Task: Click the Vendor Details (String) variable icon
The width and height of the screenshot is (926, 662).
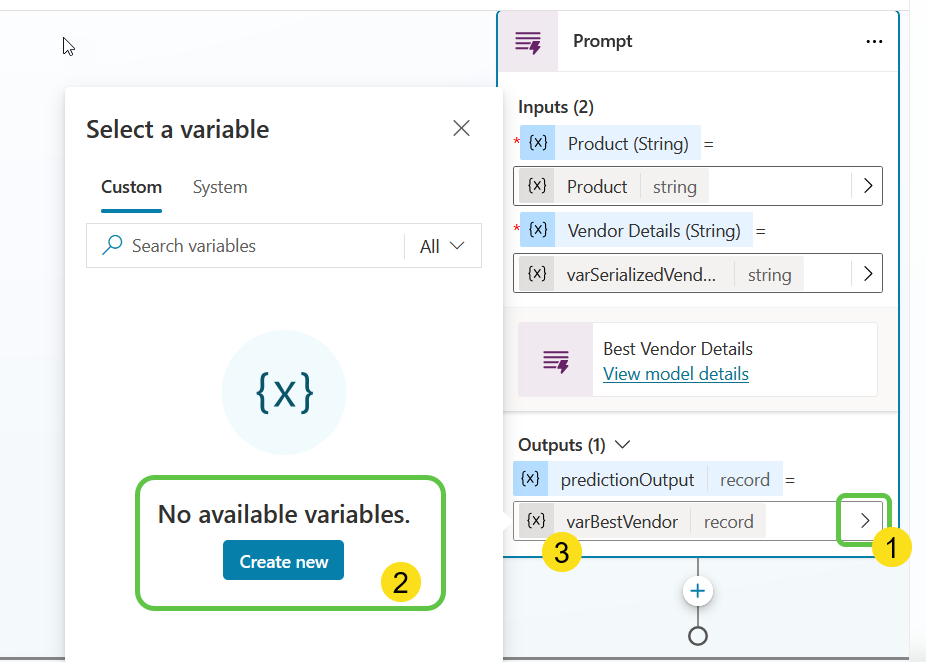Action: point(537,230)
